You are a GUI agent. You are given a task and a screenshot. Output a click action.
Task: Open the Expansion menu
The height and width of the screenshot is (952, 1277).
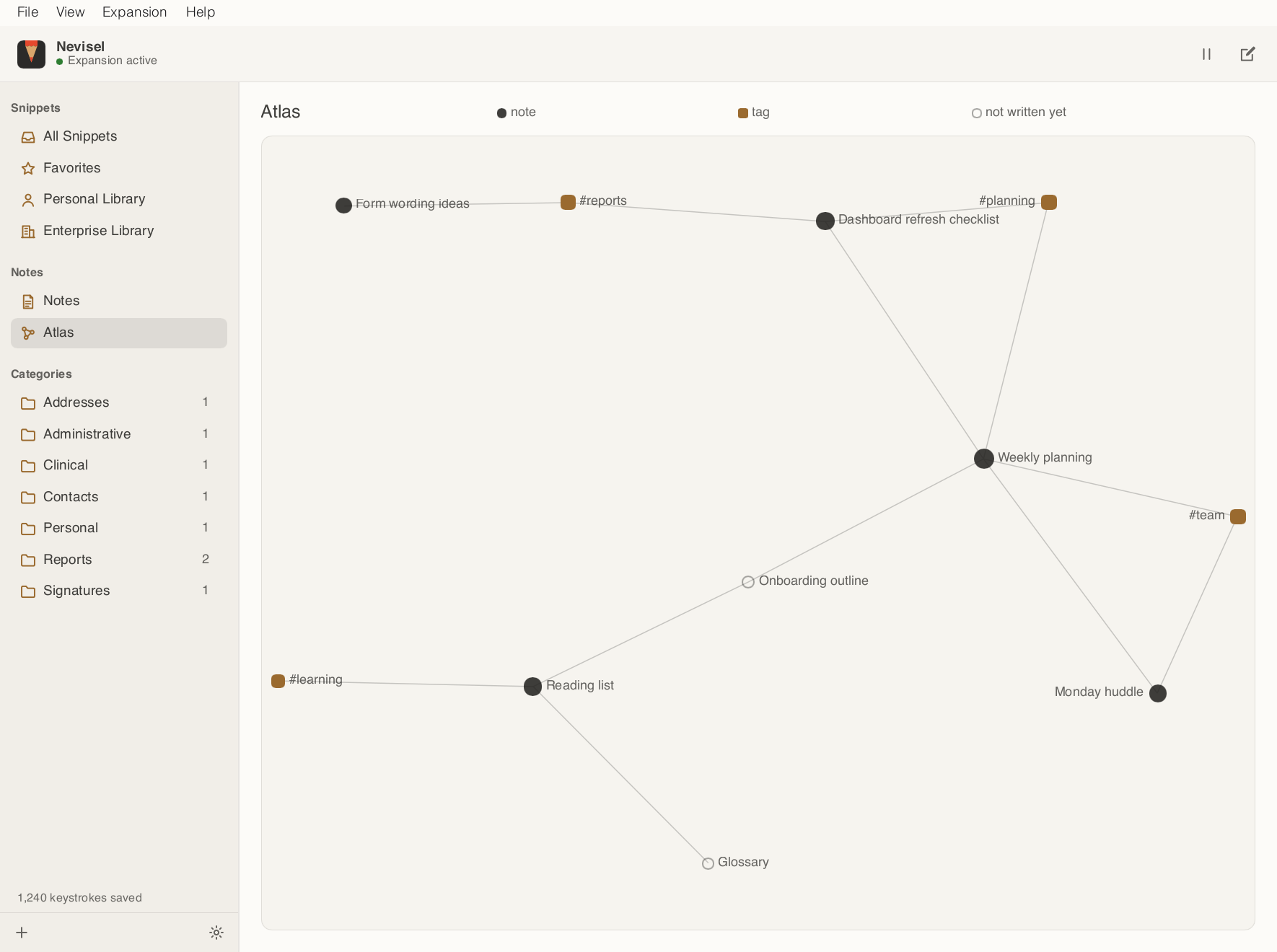pos(134,12)
